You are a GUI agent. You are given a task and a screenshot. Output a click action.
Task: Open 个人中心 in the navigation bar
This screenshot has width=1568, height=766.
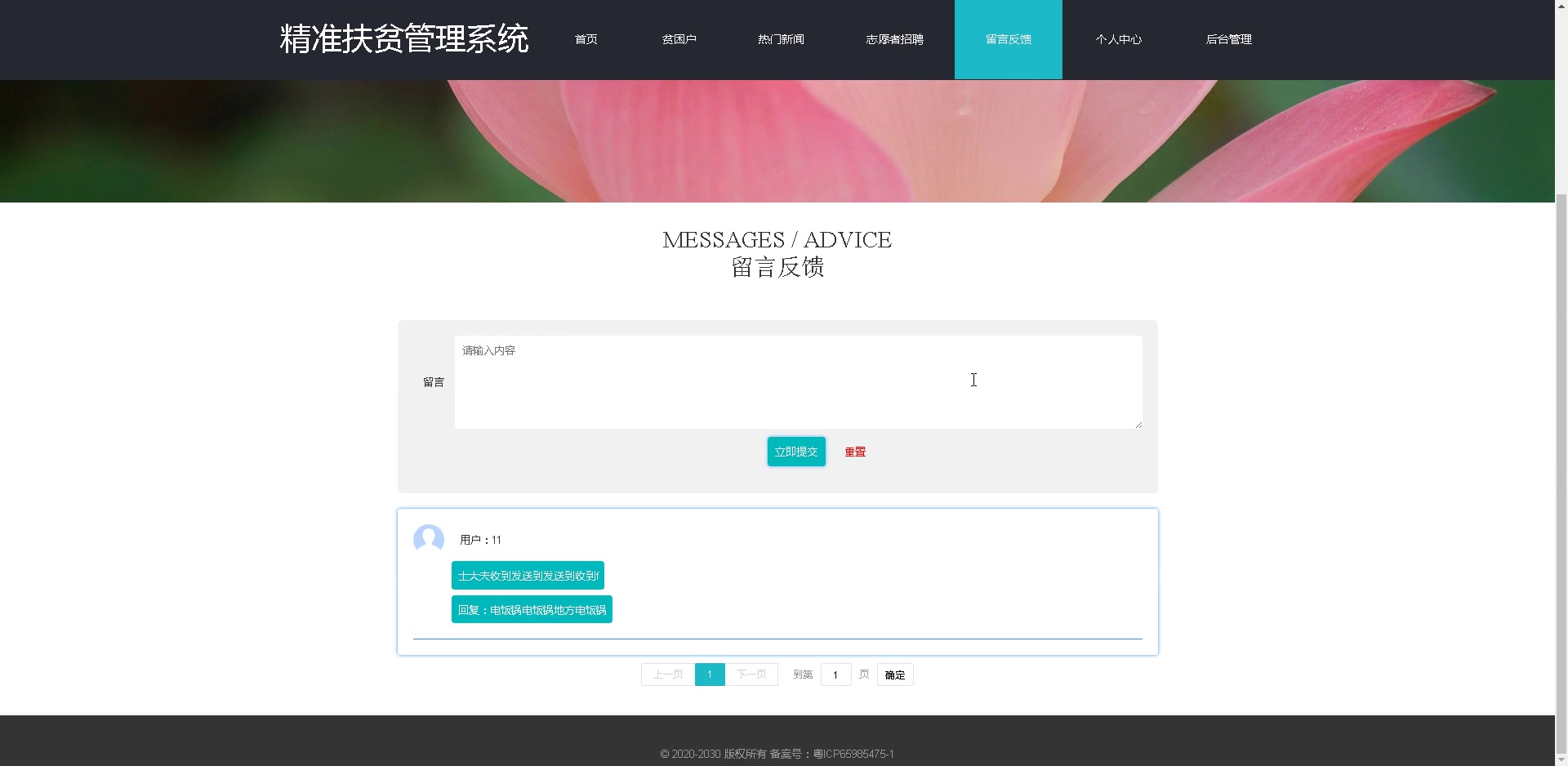pyautogui.click(x=1118, y=39)
